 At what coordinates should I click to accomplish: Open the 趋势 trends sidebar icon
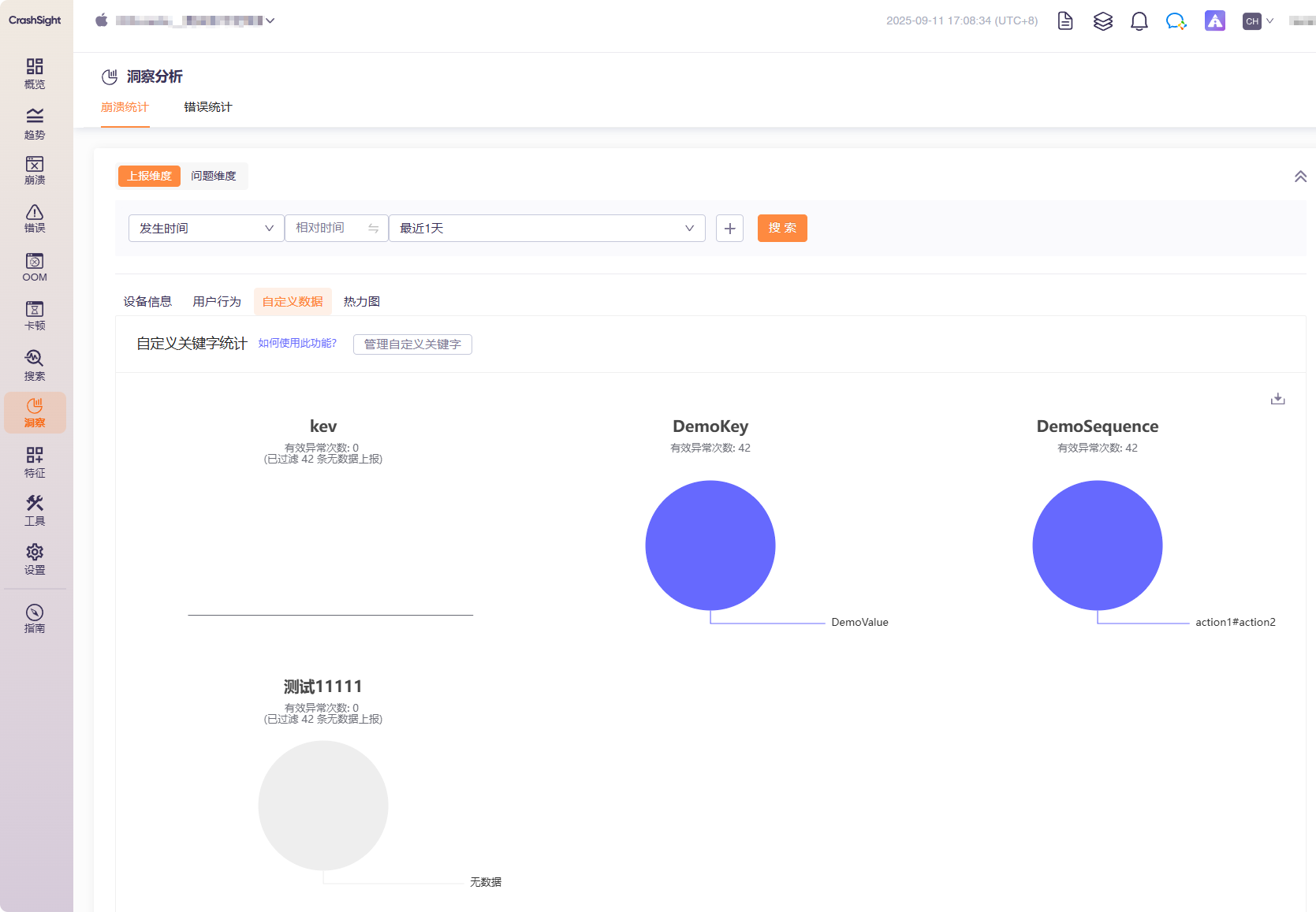point(35,123)
